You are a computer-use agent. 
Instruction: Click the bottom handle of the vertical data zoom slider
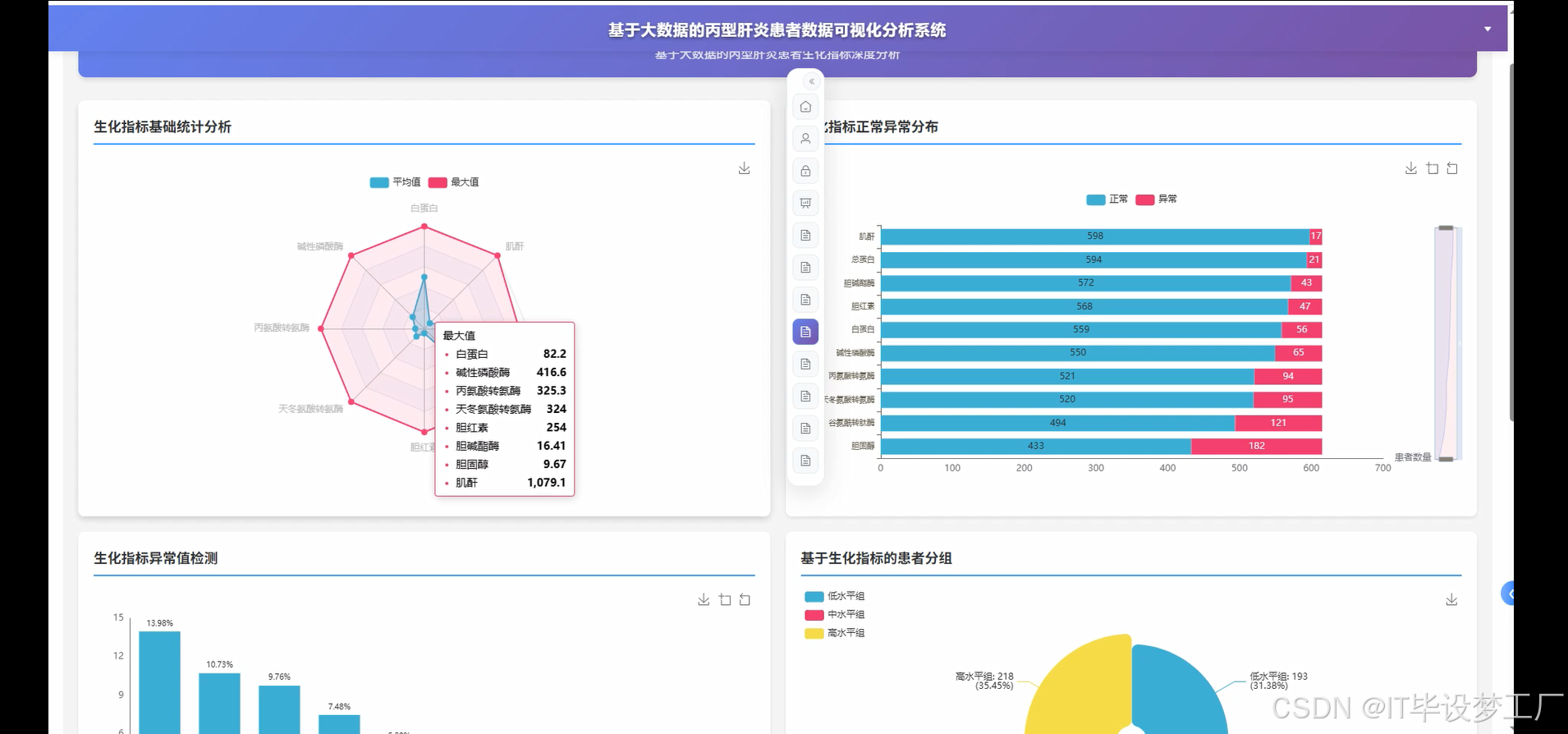[1446, 459]
